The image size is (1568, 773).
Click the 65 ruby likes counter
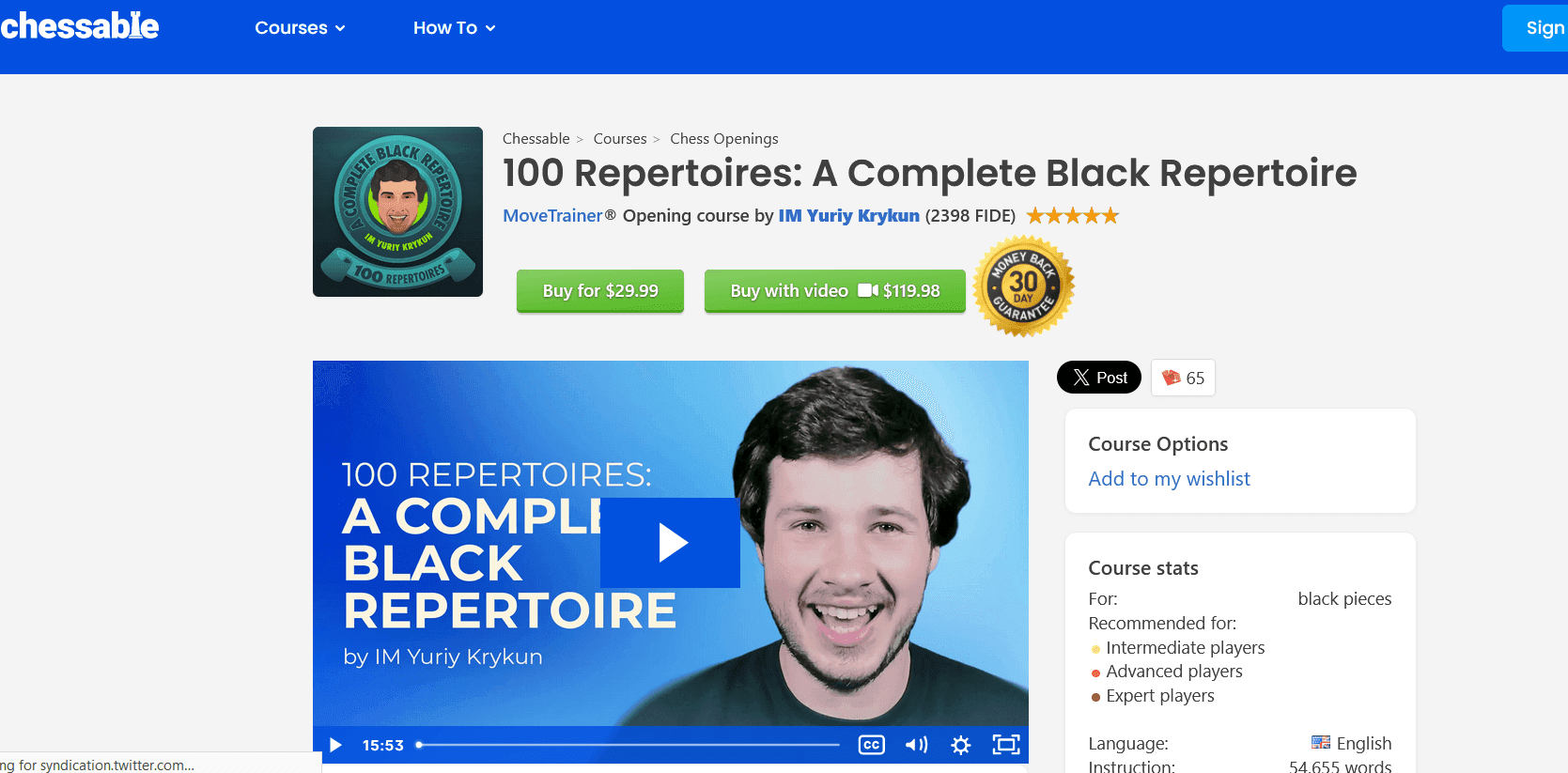(1183, 378)
